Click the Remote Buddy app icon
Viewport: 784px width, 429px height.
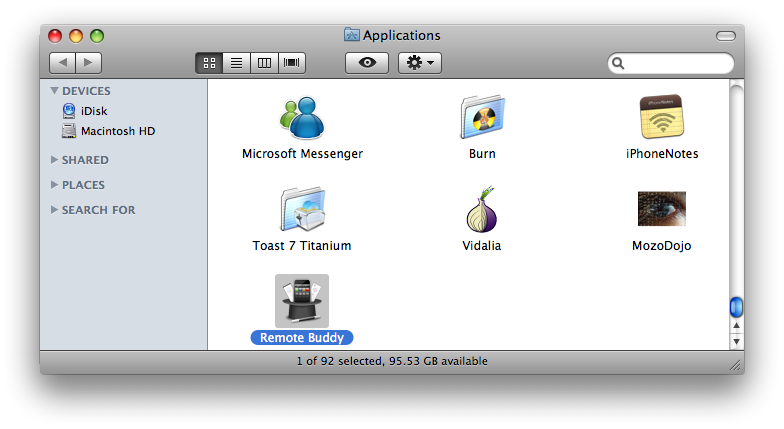(x=302, y=300)
